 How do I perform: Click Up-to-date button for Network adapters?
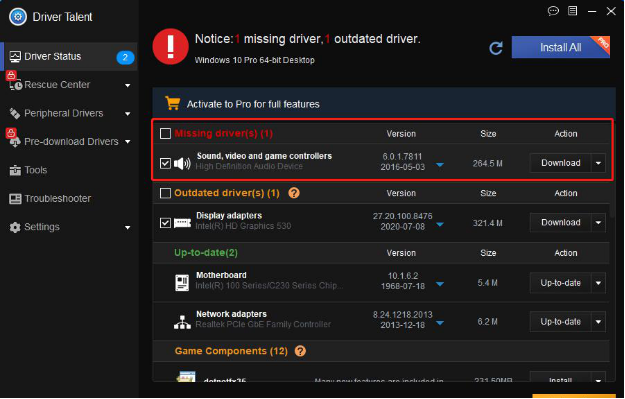(560, 322)
